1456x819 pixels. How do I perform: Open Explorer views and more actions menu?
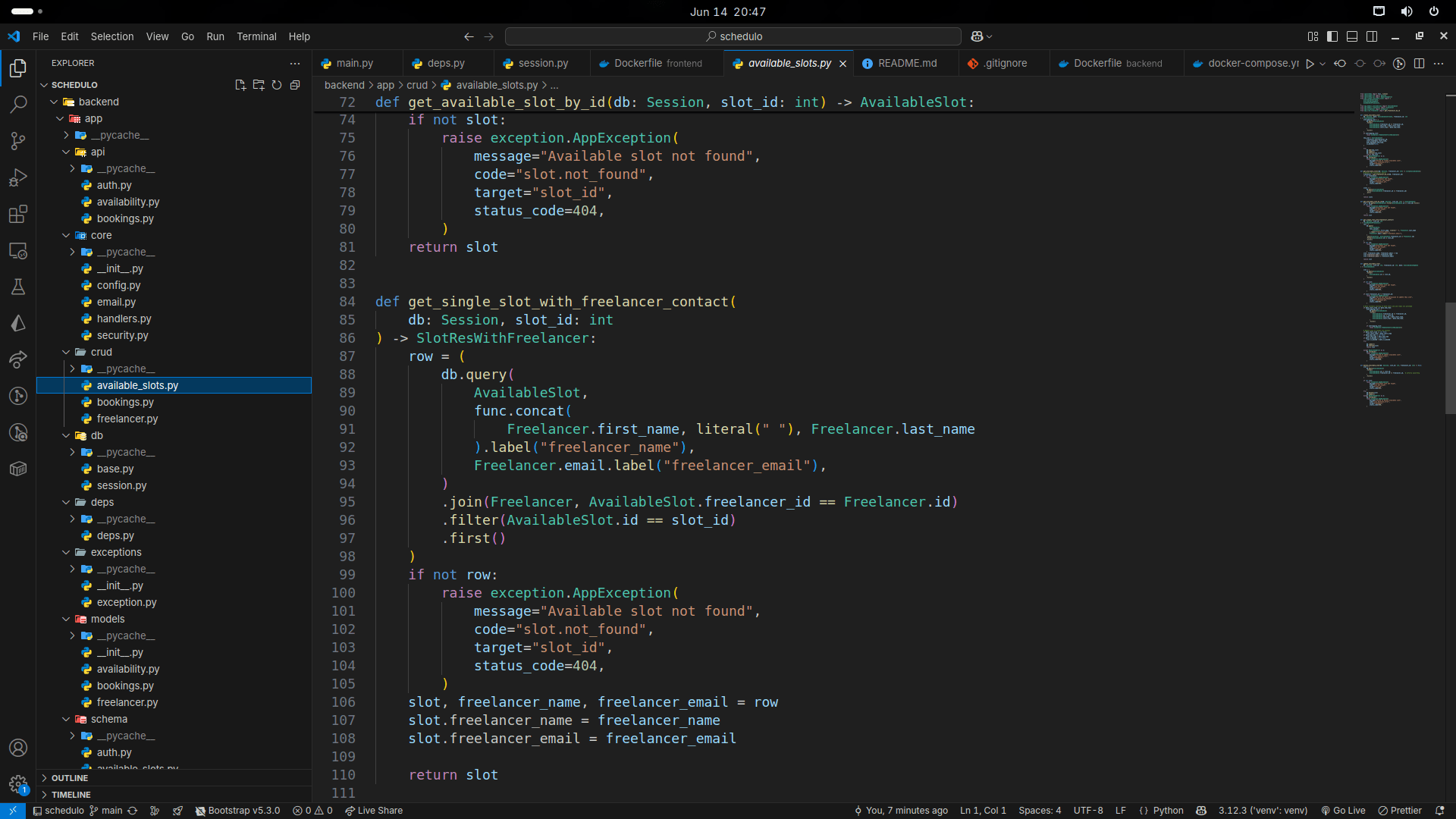pos(295,64)
